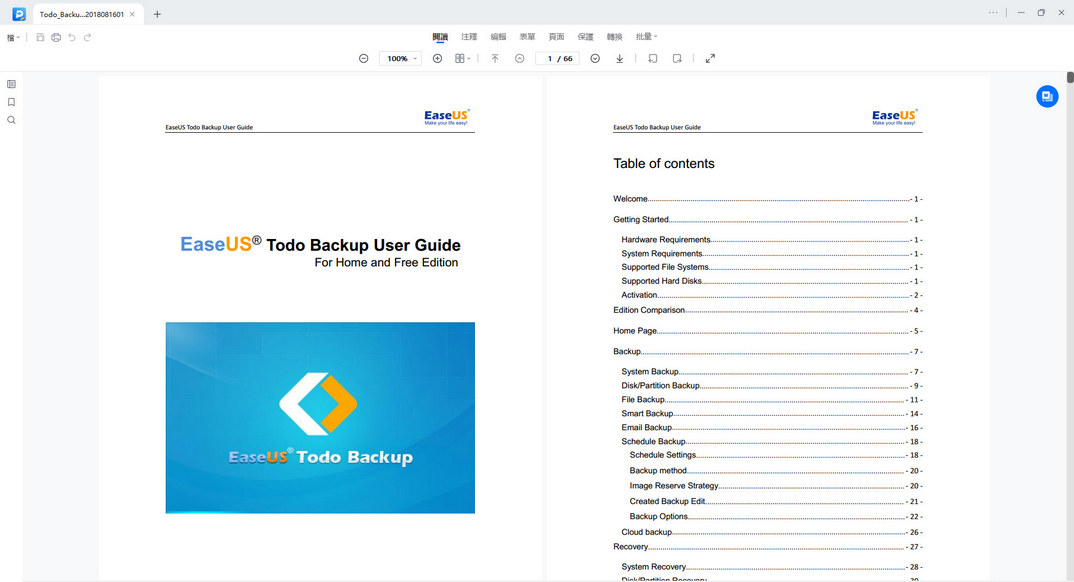Screen dimensions: 1074x582
Task: Undo the last action
Action: tap(71, 36)
